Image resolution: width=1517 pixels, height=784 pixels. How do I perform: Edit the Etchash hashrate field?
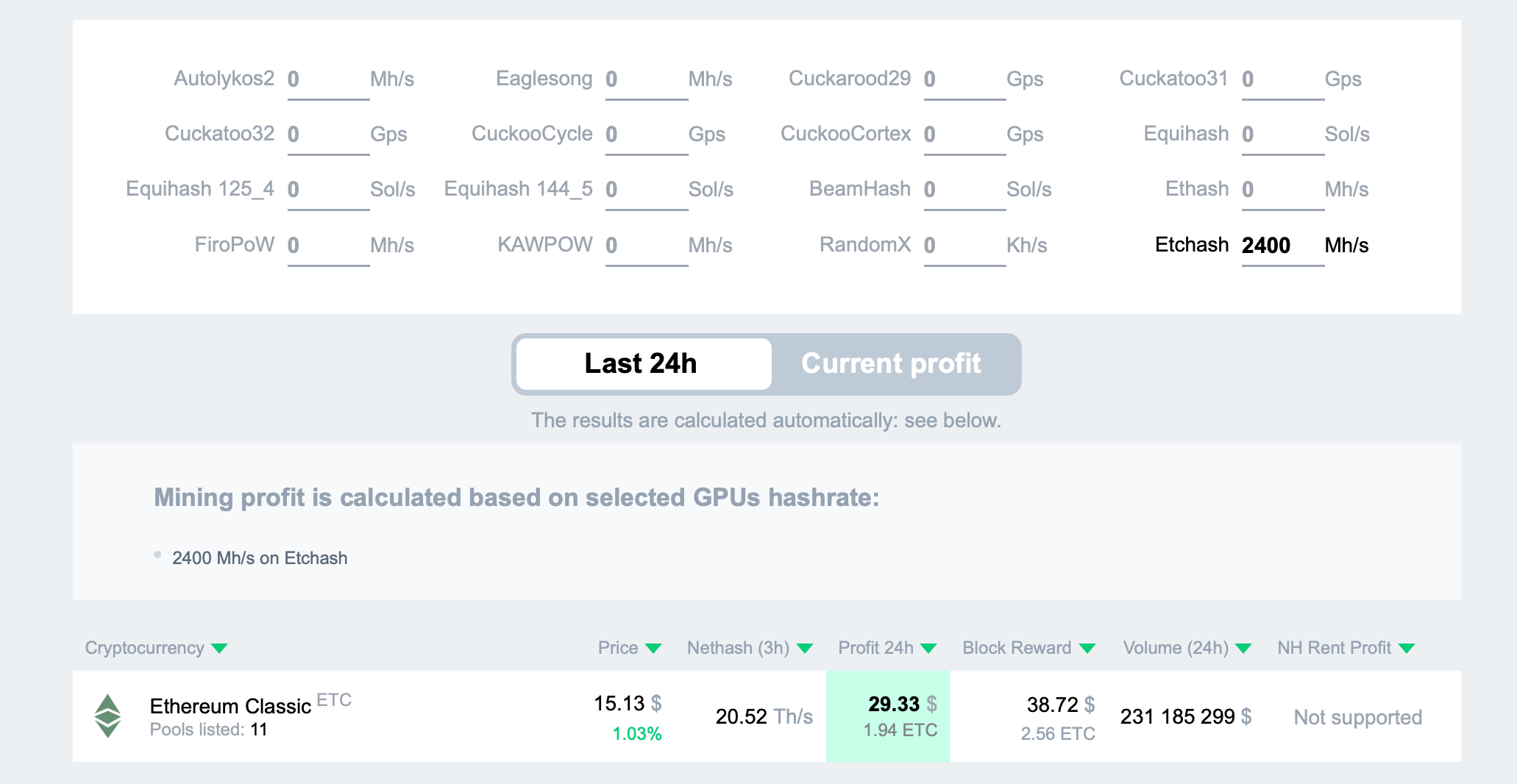coord(1281,245)
